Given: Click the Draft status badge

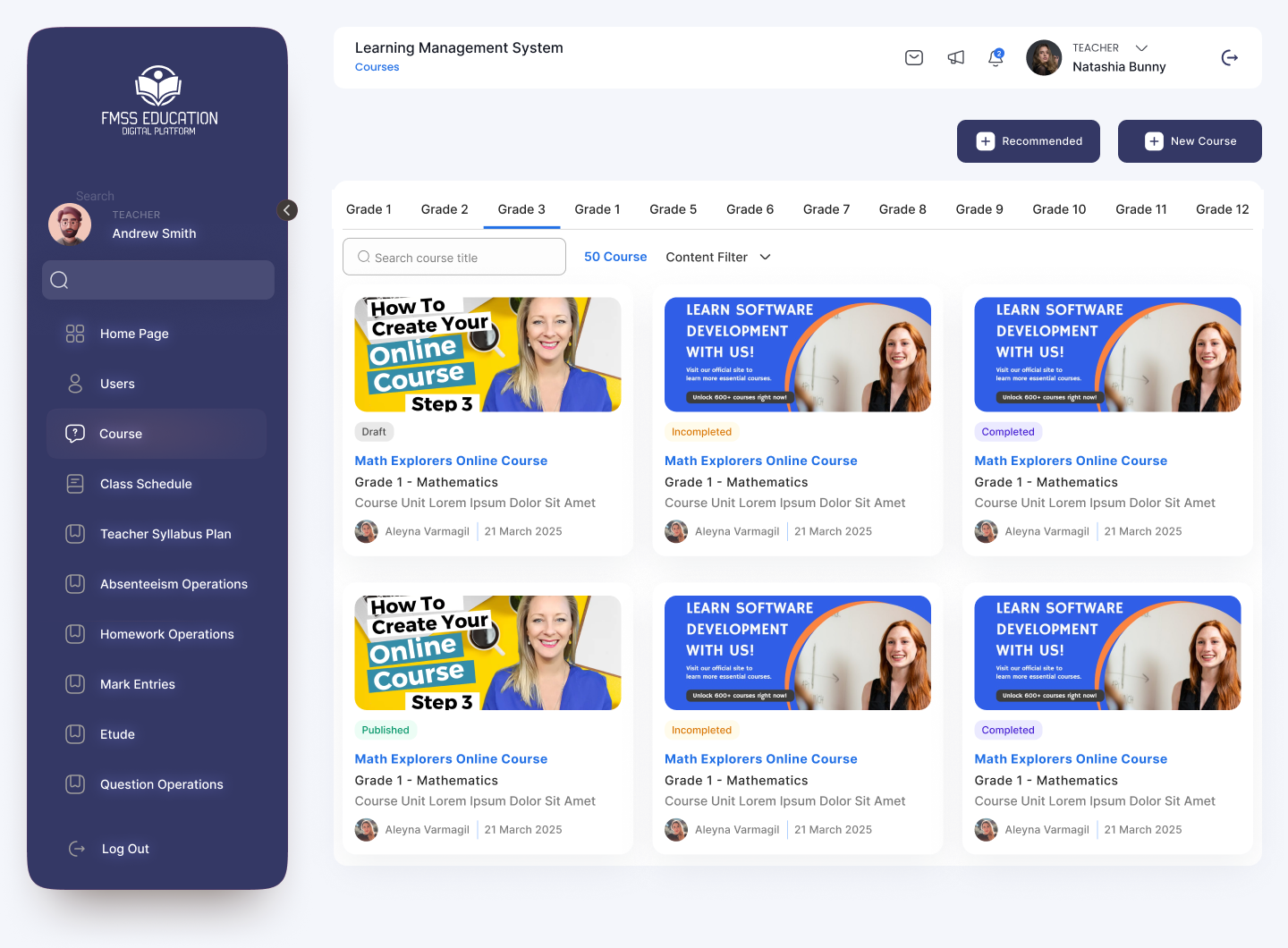Looking at the screenshot, I should click(374, 431).
